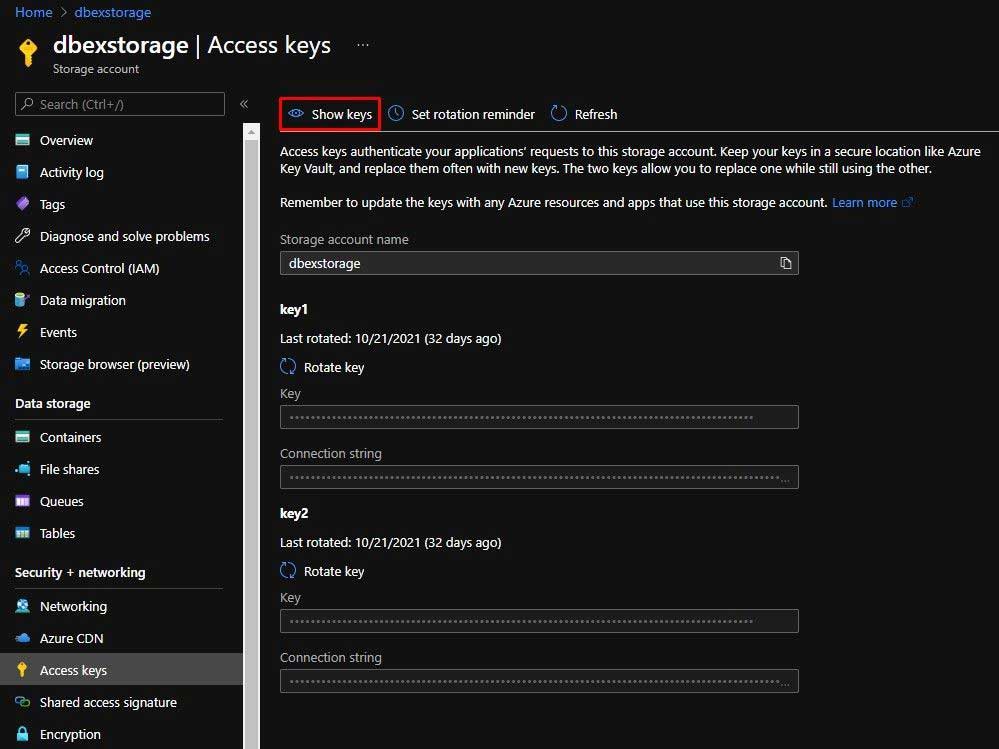
Task: Click the sidebar scrollbar up arrow
Action: [x=251, y=132]
